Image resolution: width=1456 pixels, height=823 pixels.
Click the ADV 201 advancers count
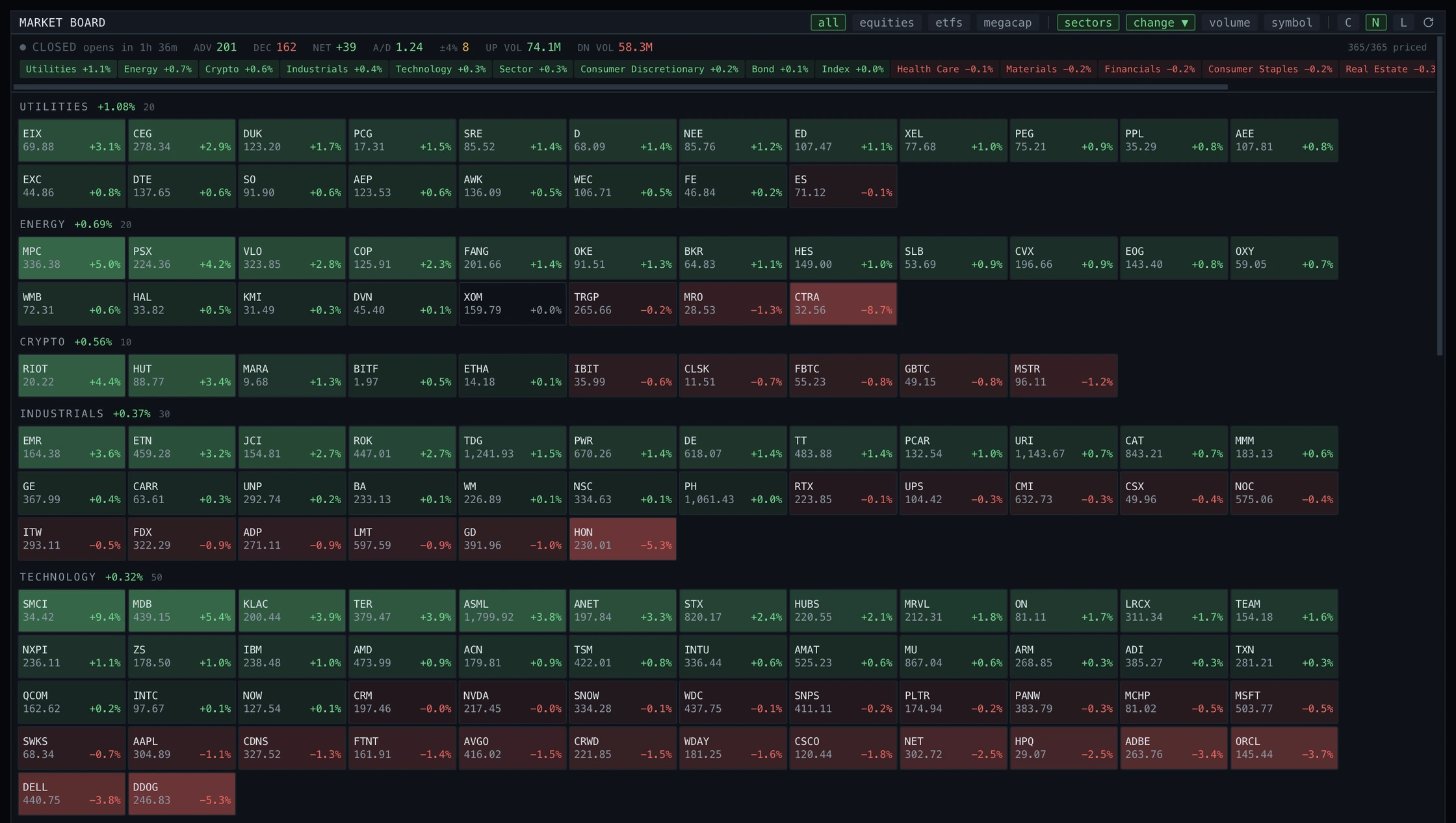coord(215,47)
